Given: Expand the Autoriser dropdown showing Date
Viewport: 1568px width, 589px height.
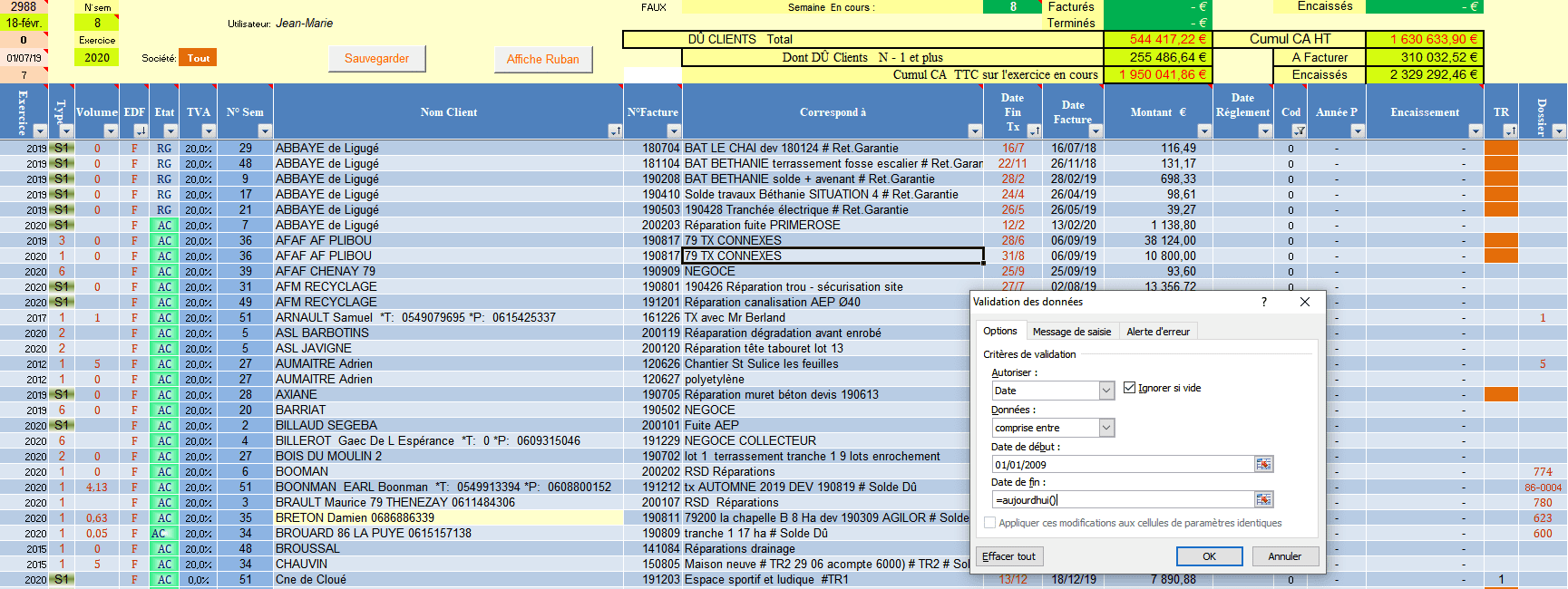Looking at the screenshot, I should (1106, 391).
